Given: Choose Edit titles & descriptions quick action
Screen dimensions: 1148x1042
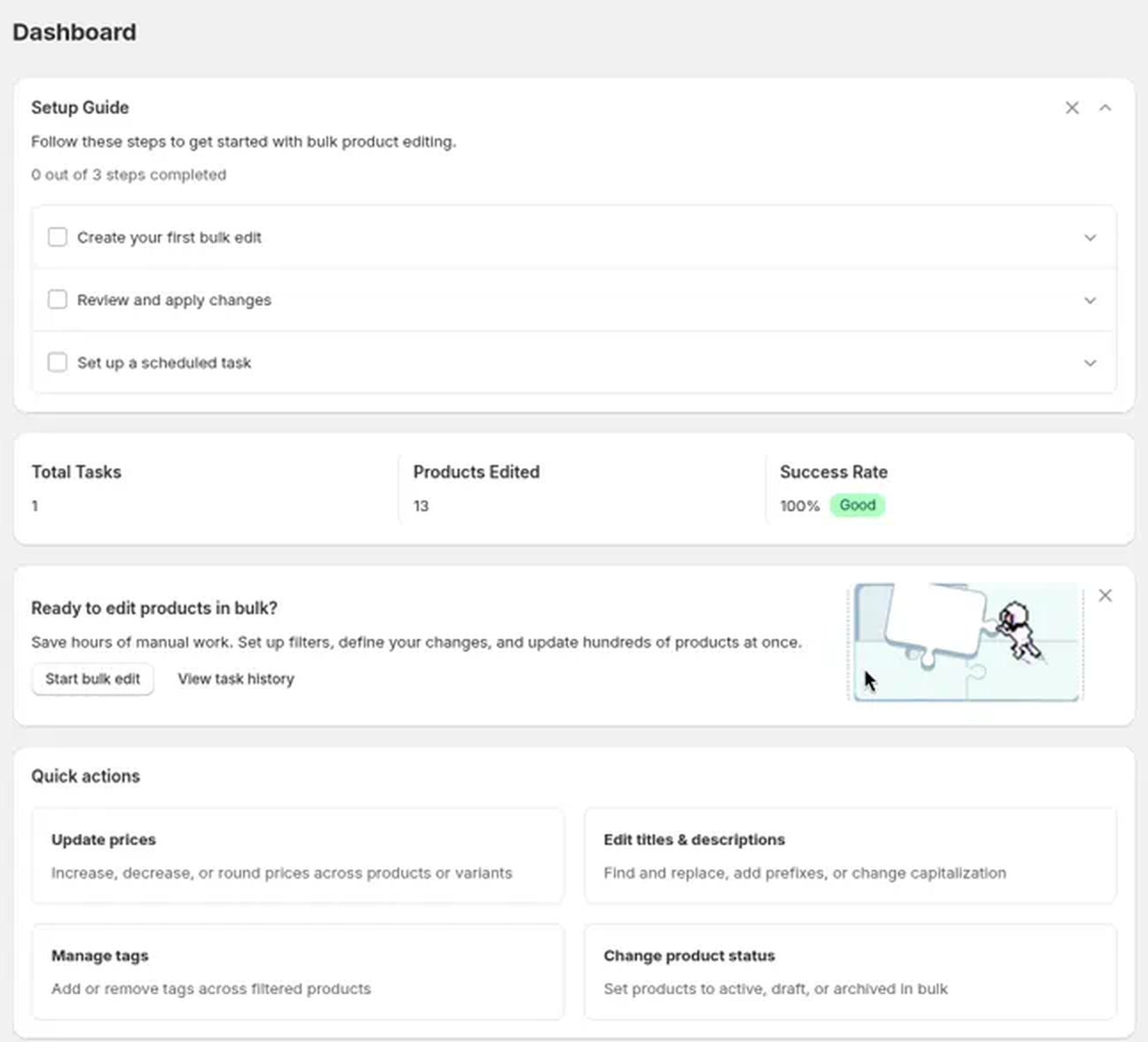Looking at the screenshot, I should tap(850, 856).
